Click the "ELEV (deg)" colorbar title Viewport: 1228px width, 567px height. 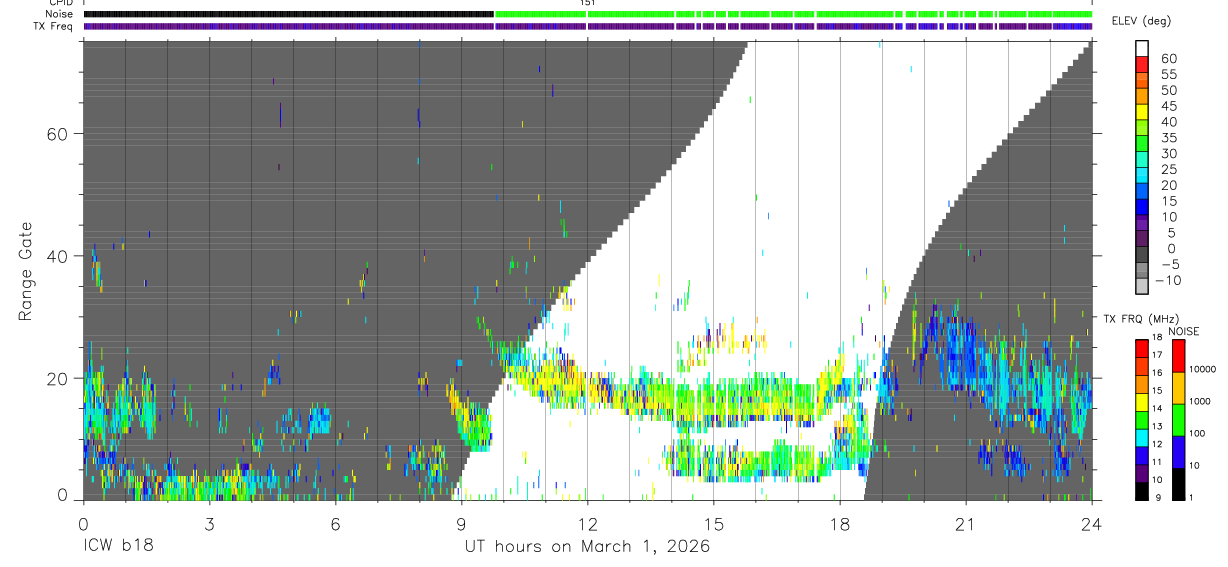coord(1141,22)
